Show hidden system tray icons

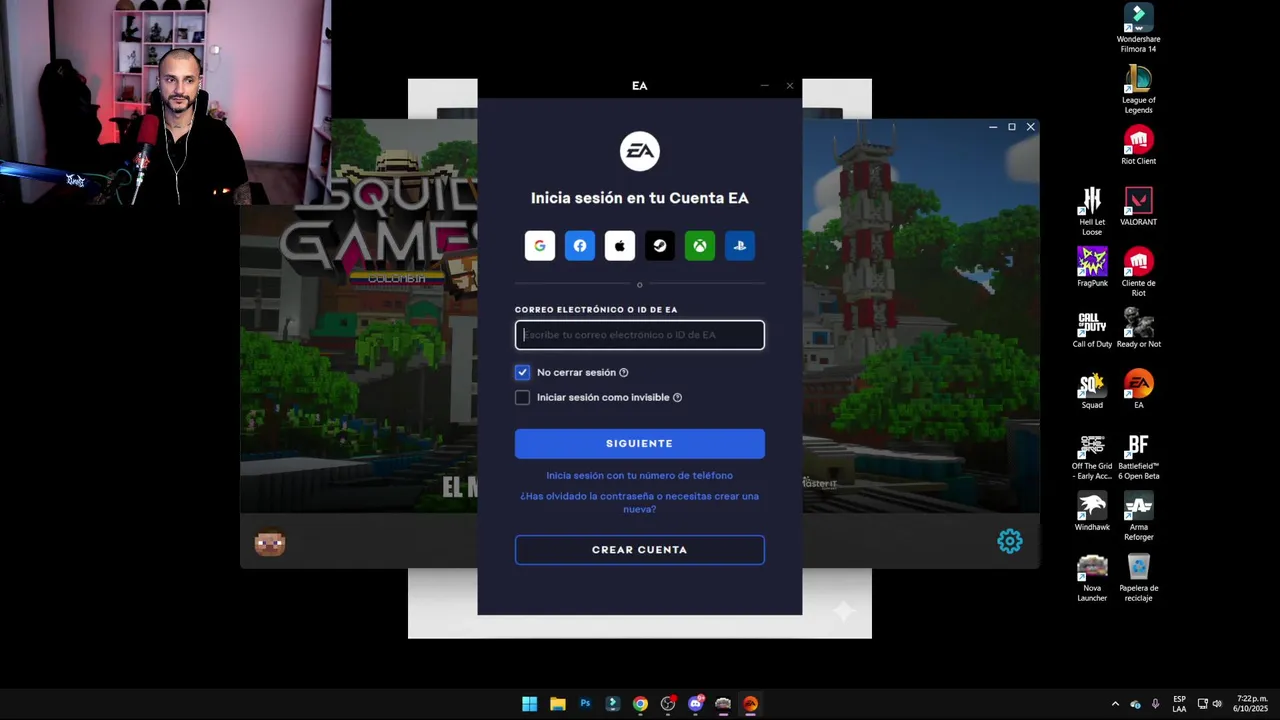pyautogui.click(x=1115, y=704)
